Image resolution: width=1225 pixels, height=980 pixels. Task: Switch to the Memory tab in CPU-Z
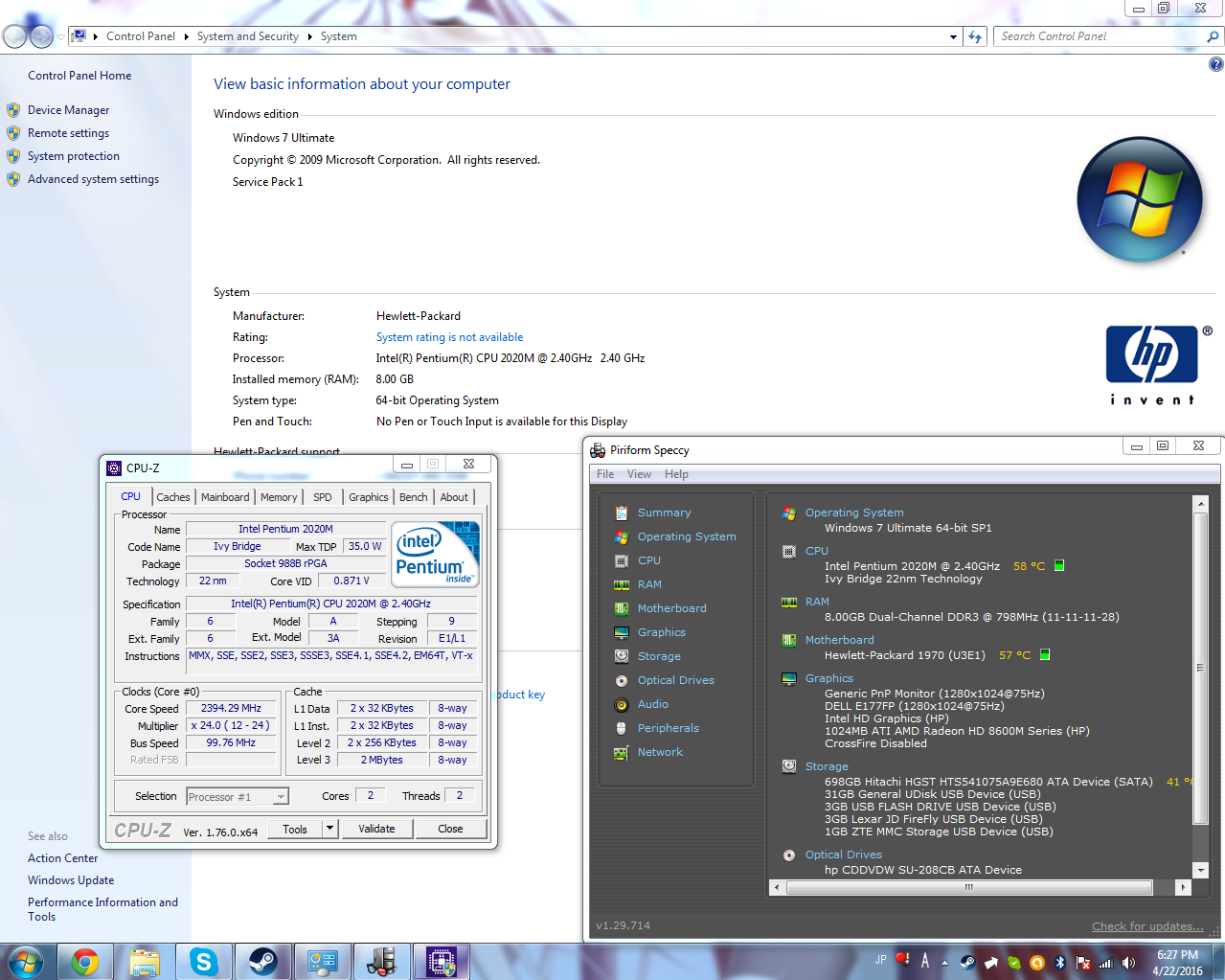(x=279, y=497)
